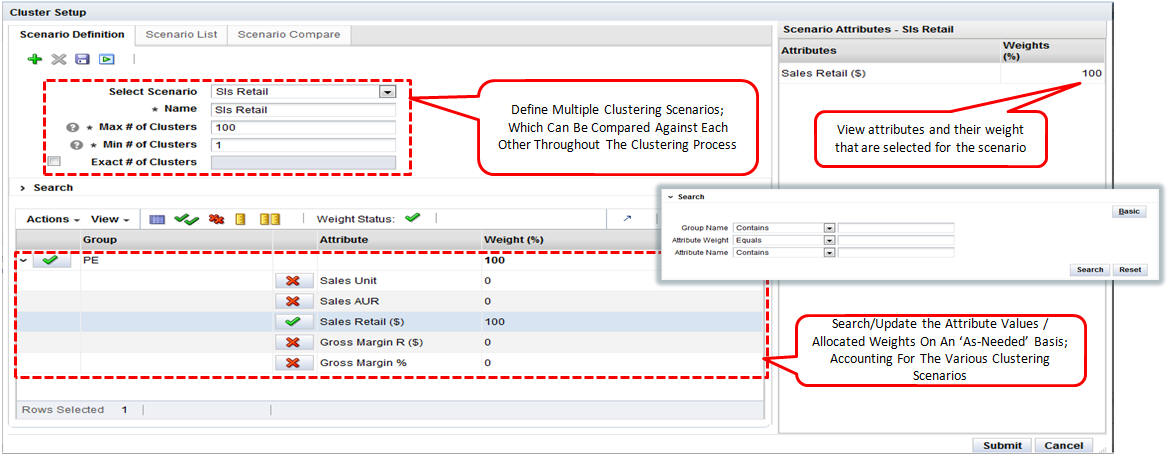Collapse the Search popup panel header
Image resolution: width=1168 pixels, height=464 pixels.
click(x=670, y=197)
